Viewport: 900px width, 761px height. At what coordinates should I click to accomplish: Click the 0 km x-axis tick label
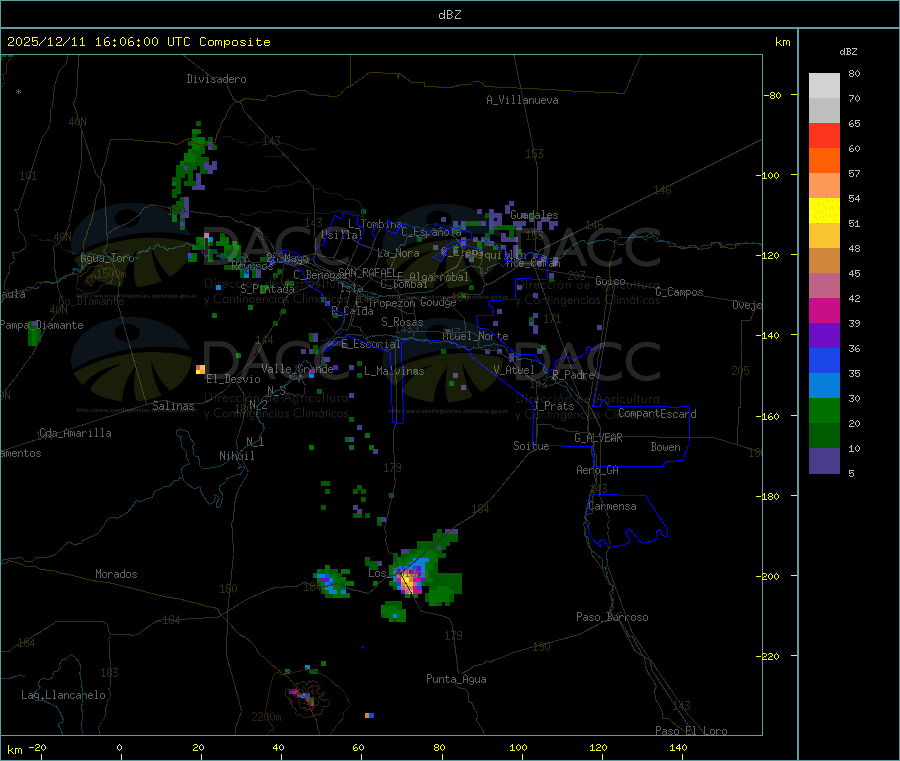tap(119, 747)
